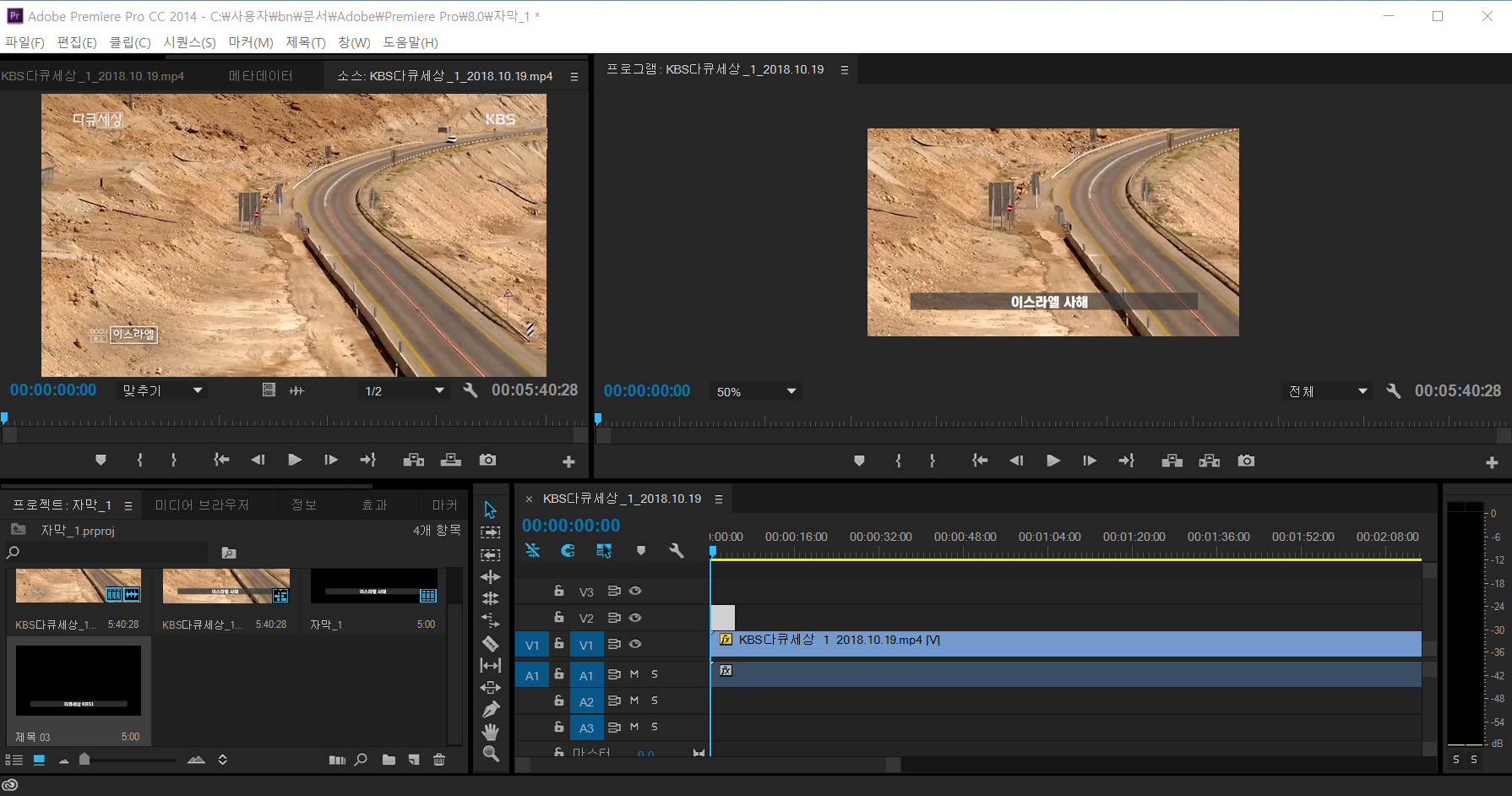Click A1 source patch button
This screenshot has height=796, width=1512.
pyautogui.click(x=532, y=675)
